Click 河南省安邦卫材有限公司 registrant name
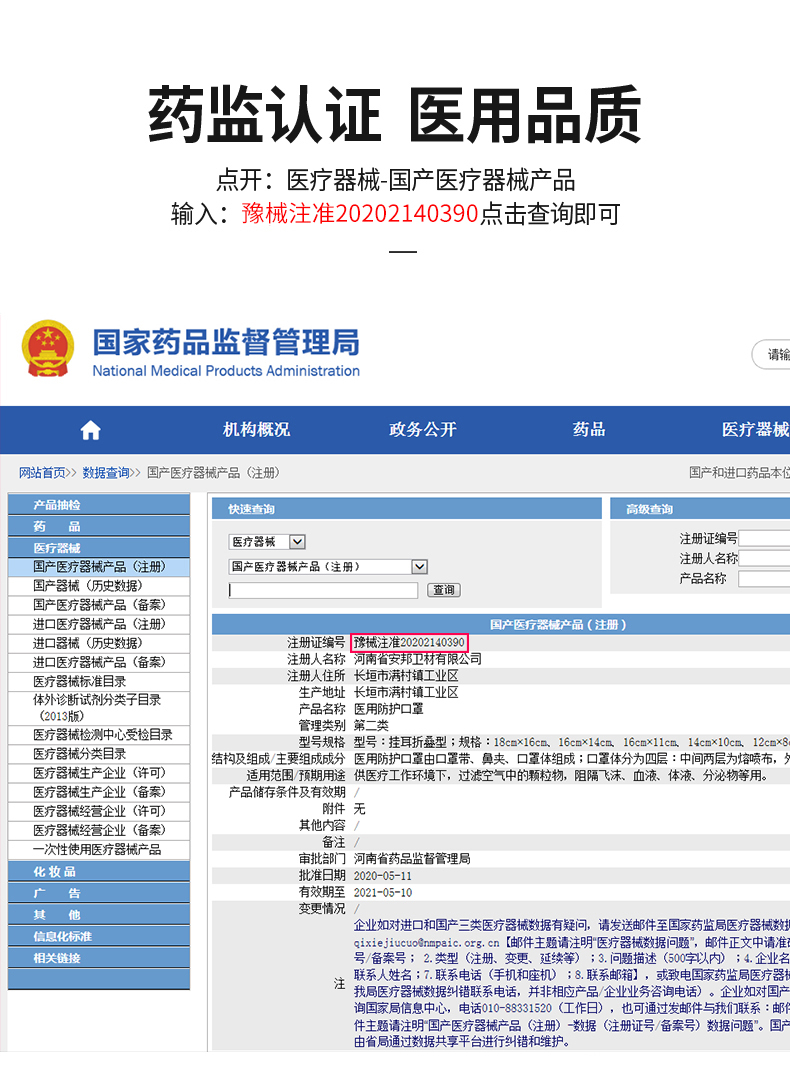The width and height of the screenshot is (790, 1092). (x=417, y=659)
